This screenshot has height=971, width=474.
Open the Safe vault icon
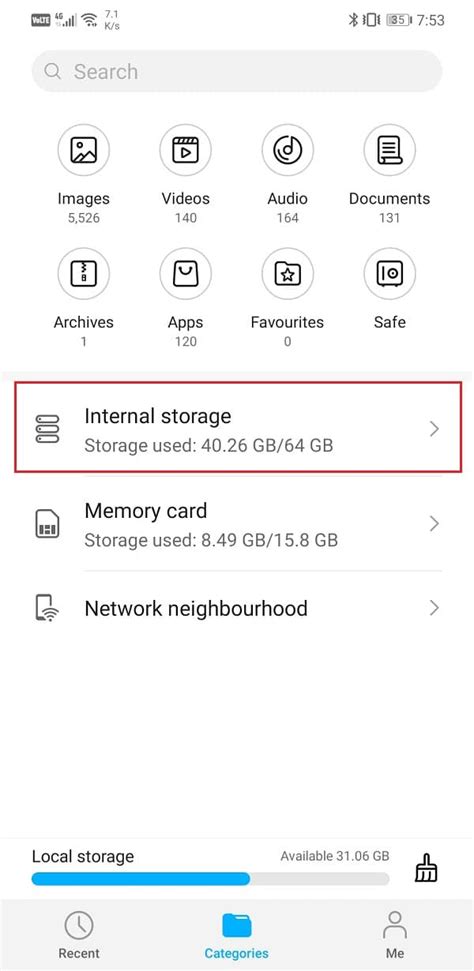(389, 273)
